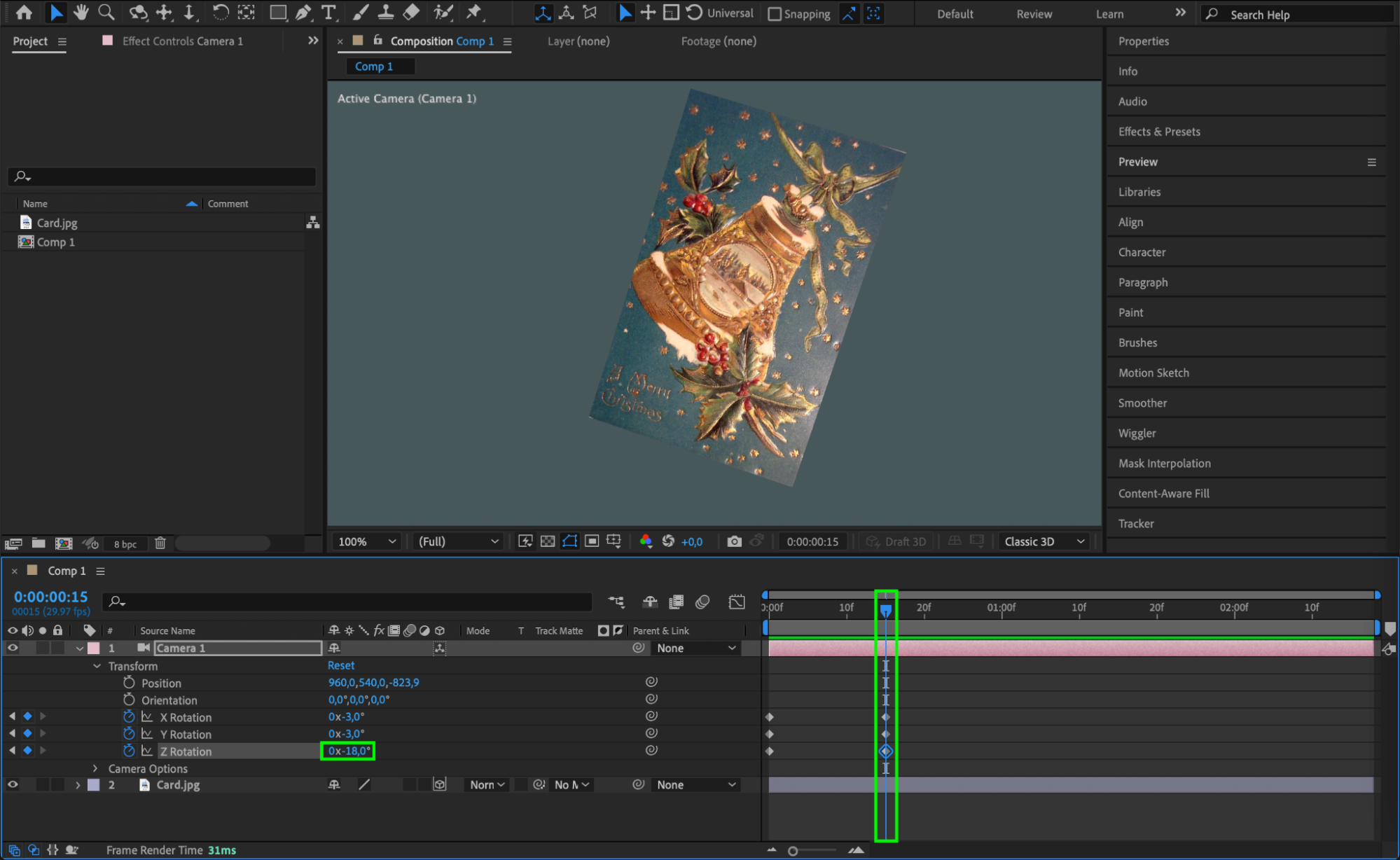
Task: Click the timeline zoom slider
Action: tap(793, 851)
